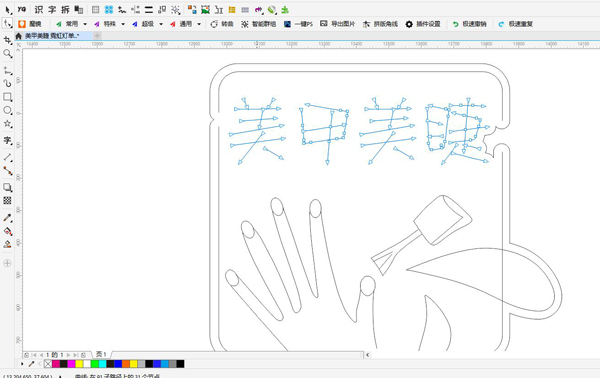Screen dimensions: 600x378
Task: Add a new document tab
Action: coord(98,36)
